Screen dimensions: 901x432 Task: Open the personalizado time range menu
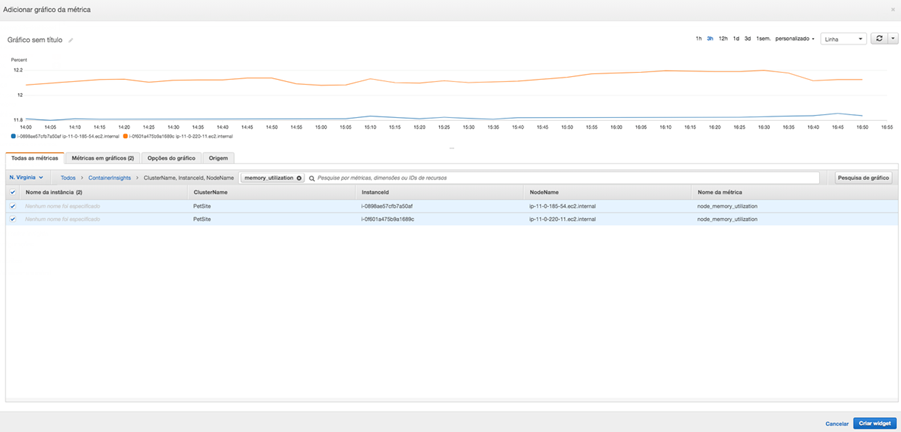(x=795, y=38)
